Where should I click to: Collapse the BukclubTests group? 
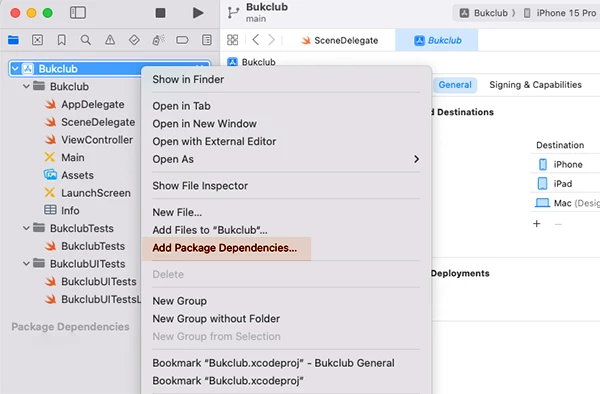[x=26, y=228]
